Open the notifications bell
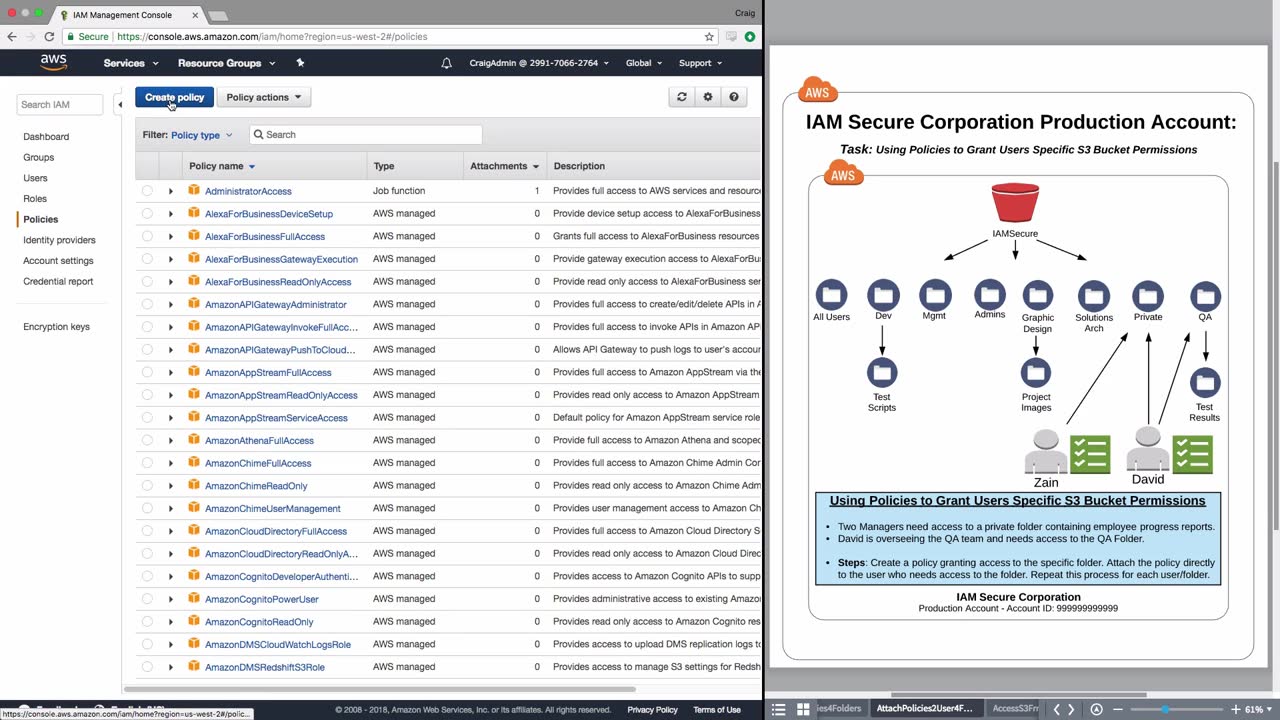Screen dimensions: 1280x720 coord(446,63)
